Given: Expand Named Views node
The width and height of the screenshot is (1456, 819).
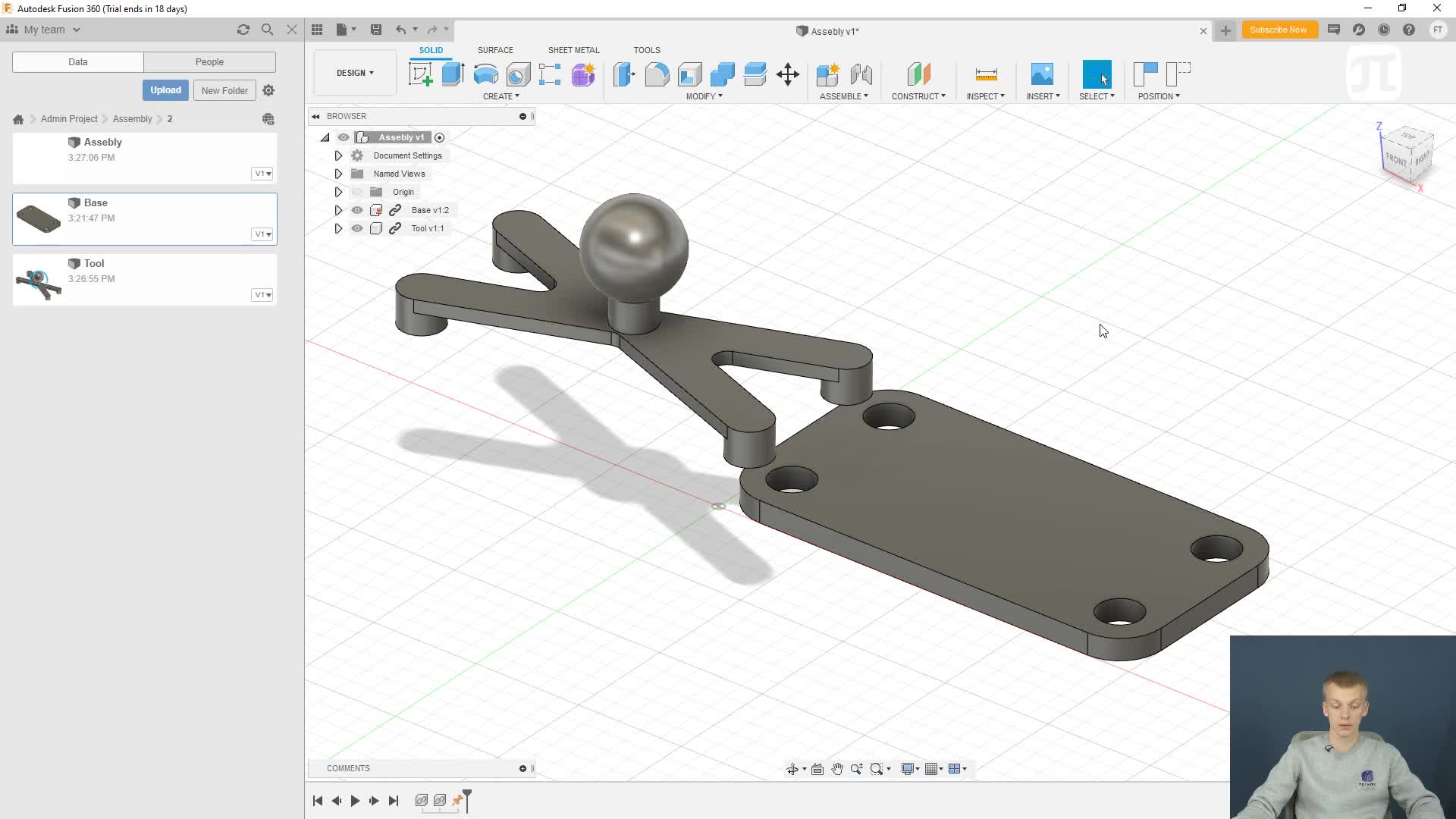Looking at the screenshot, I should 338,174.
